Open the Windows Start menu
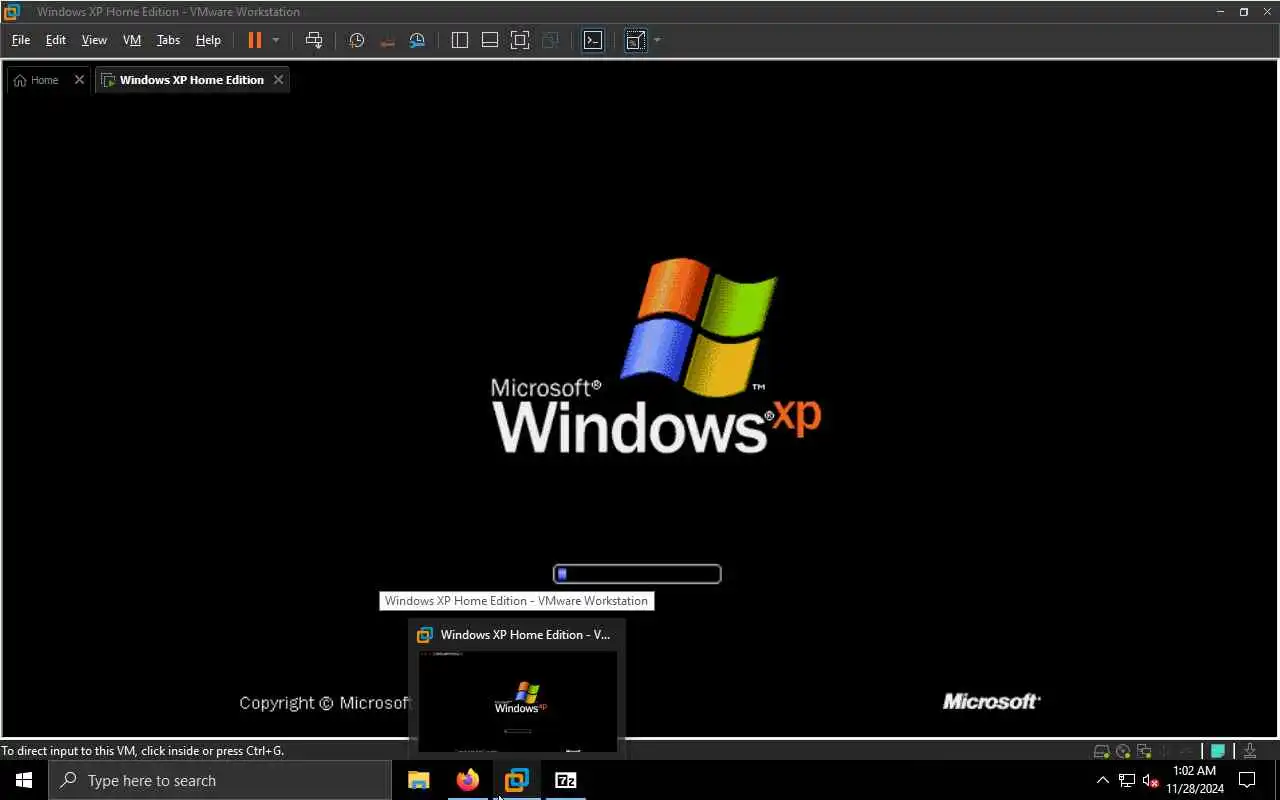The height and width of the screenshot is (800, 1280). click(x=24, y=780)
